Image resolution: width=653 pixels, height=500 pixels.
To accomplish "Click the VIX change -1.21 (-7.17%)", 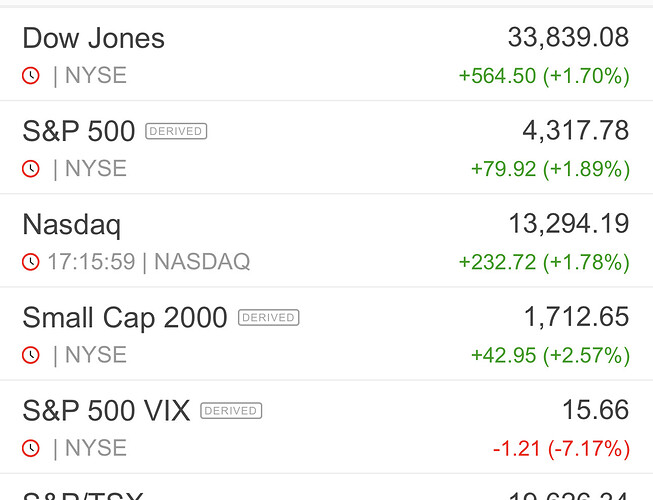I will click(x=561, y=448).
